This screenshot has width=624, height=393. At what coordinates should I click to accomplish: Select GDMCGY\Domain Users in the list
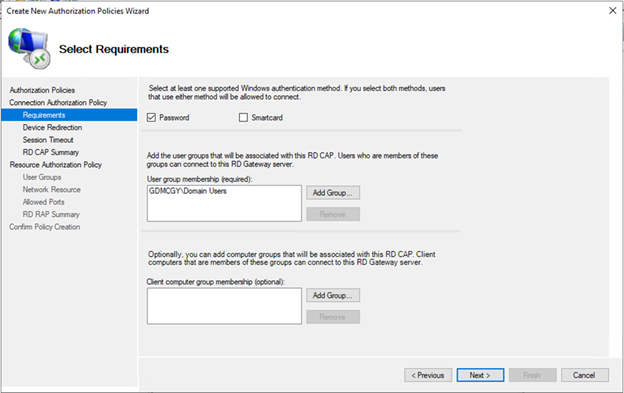pyautogui.click(x=188, y=191)
